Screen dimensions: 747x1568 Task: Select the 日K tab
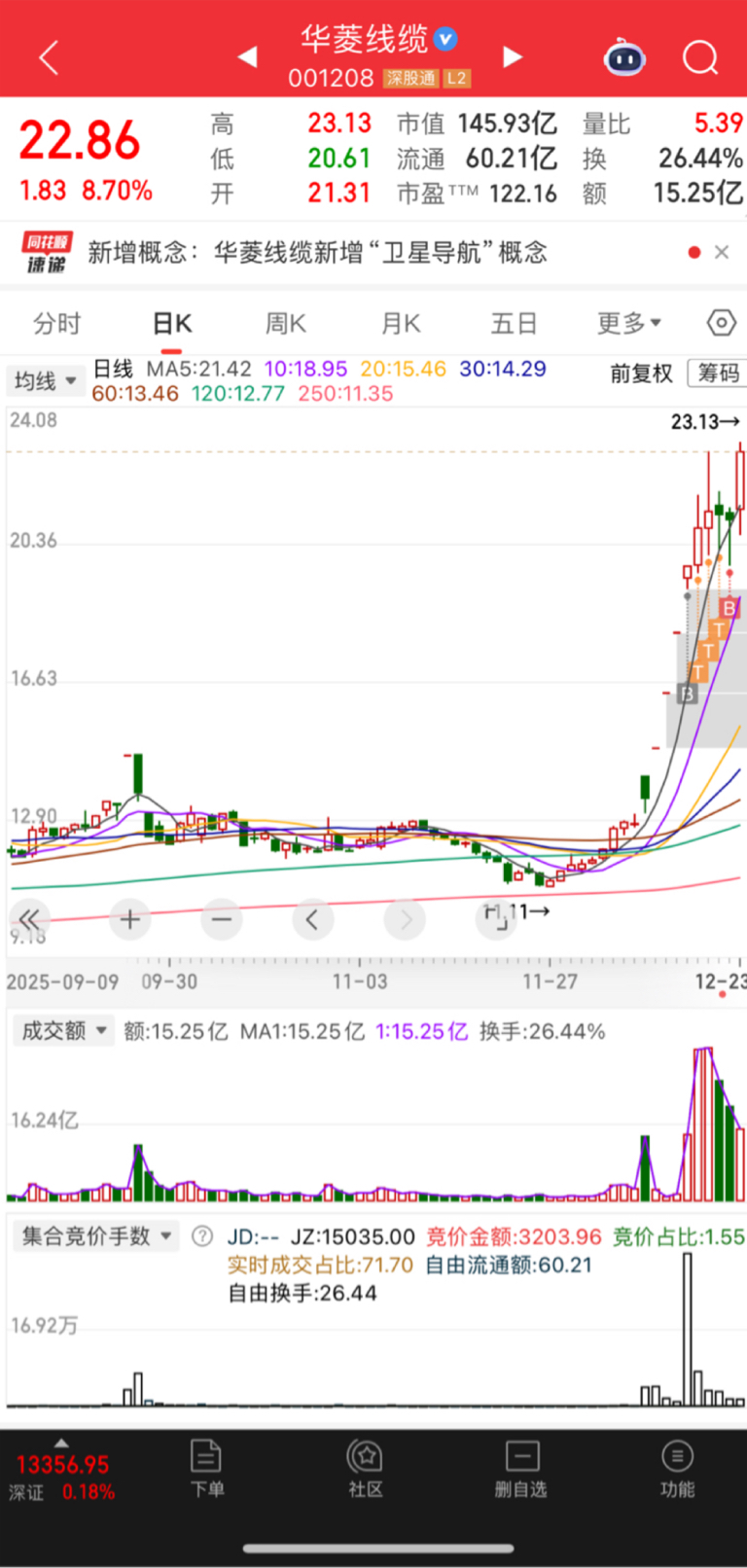coord(172,323)
